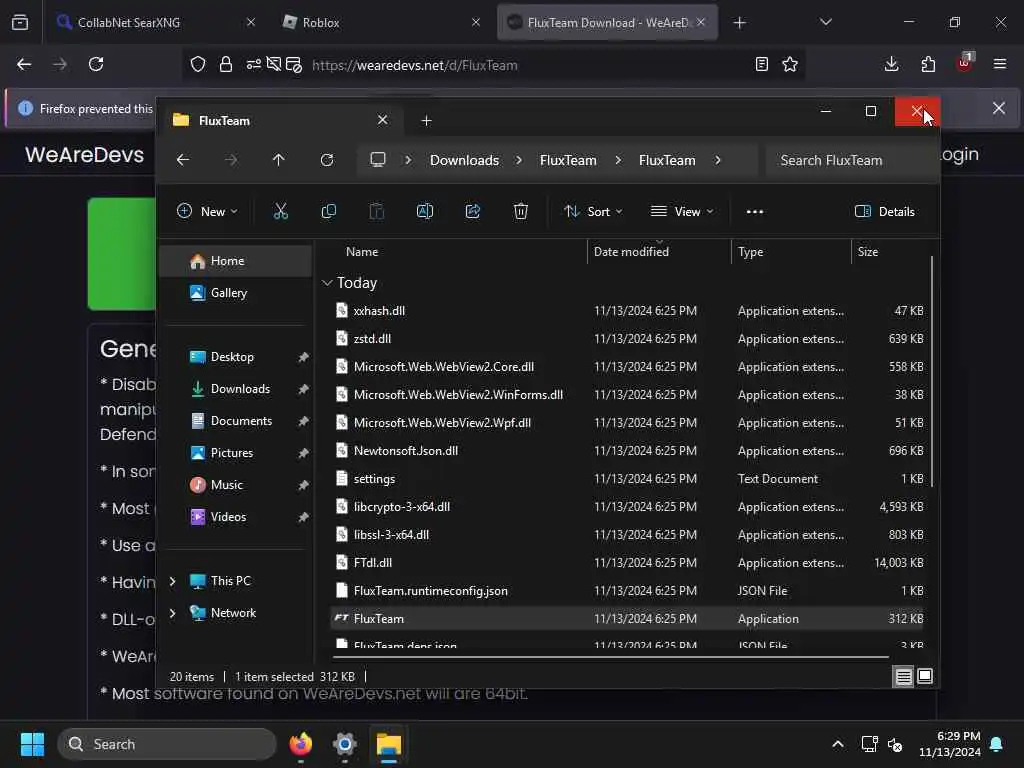Click the Rename icon in Explorer toolbar
The width and height of the screenshot is (1024, 768).
pos(424,211)
